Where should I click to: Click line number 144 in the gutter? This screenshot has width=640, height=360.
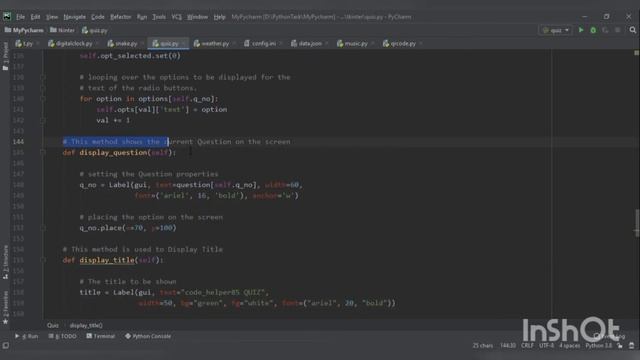tap(18, 142)
